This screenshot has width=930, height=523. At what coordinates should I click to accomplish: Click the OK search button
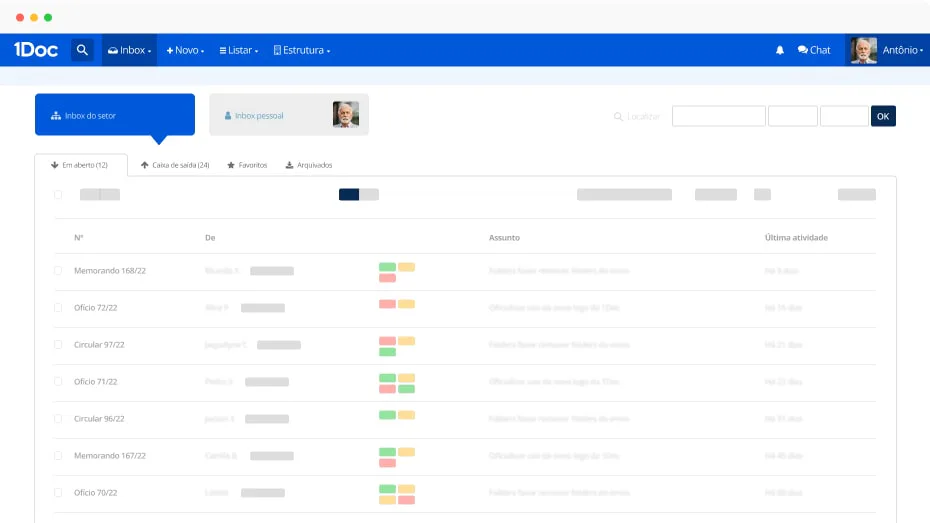(883, 116)
